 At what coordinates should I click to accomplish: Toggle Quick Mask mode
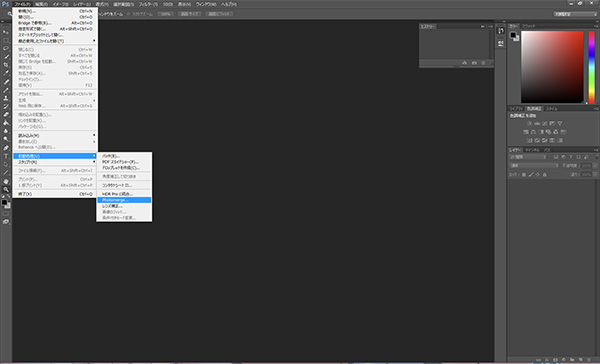coord(6,213)
